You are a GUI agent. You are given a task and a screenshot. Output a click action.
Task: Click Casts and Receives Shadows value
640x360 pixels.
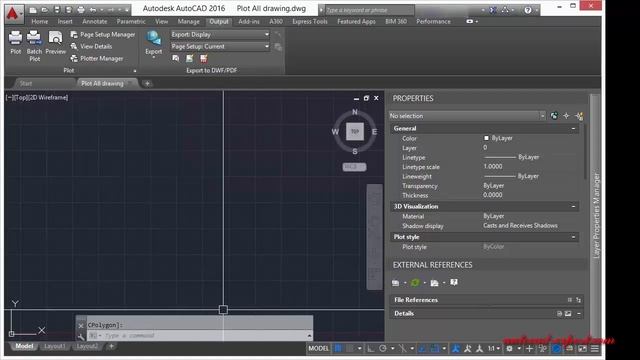point(520,226)
